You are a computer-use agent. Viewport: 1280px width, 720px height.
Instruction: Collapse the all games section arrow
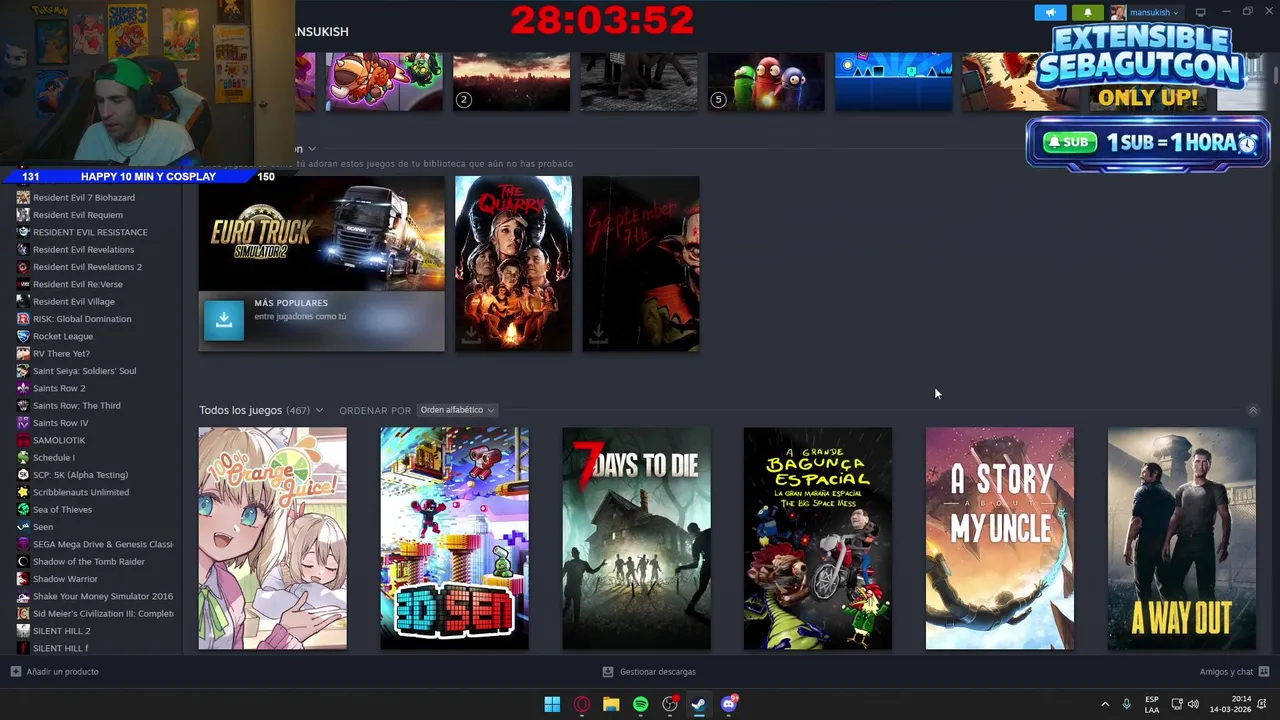pos(1253,410)
